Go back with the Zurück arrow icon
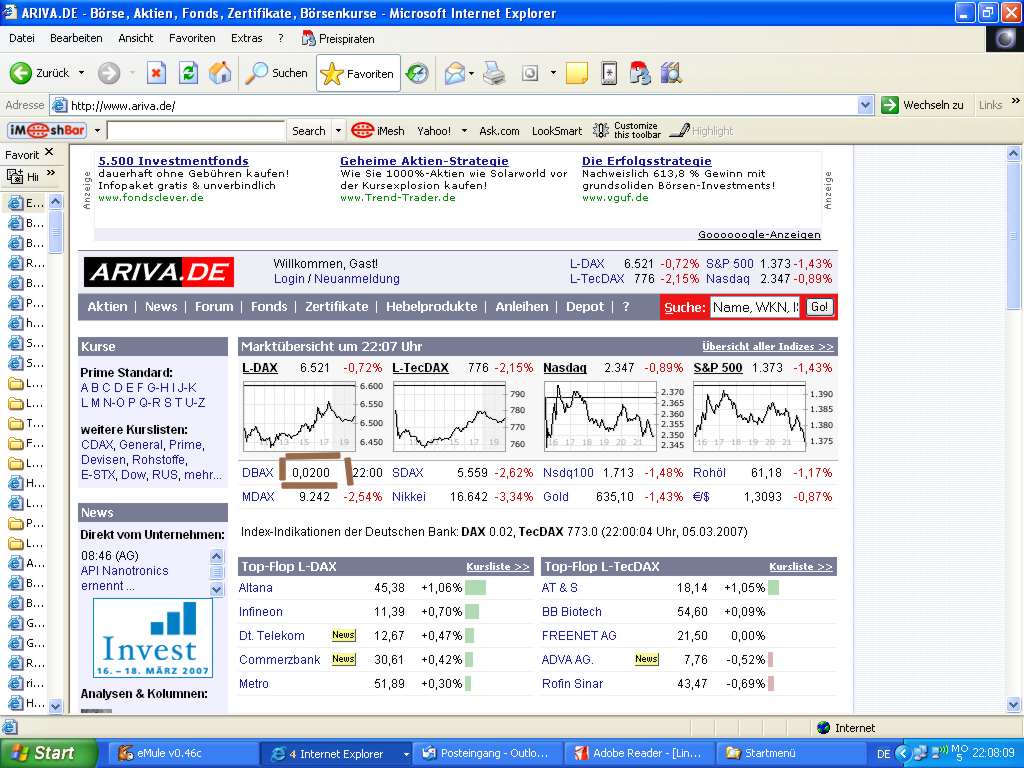This screenshot has height=768, width=1024. [20, 73]
